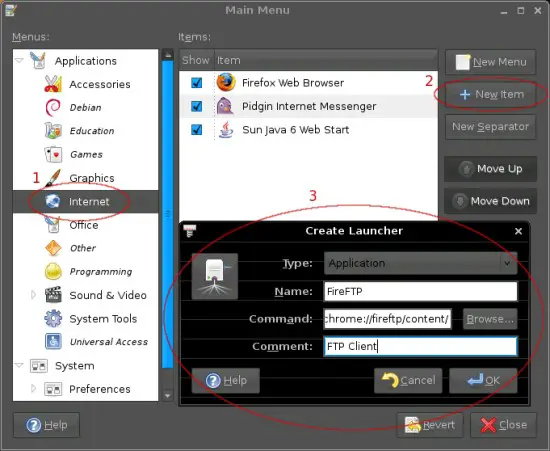Click into the Name field containing FireFTP
Viewport: 550px width, 451px height.
[x=420, y=291]
